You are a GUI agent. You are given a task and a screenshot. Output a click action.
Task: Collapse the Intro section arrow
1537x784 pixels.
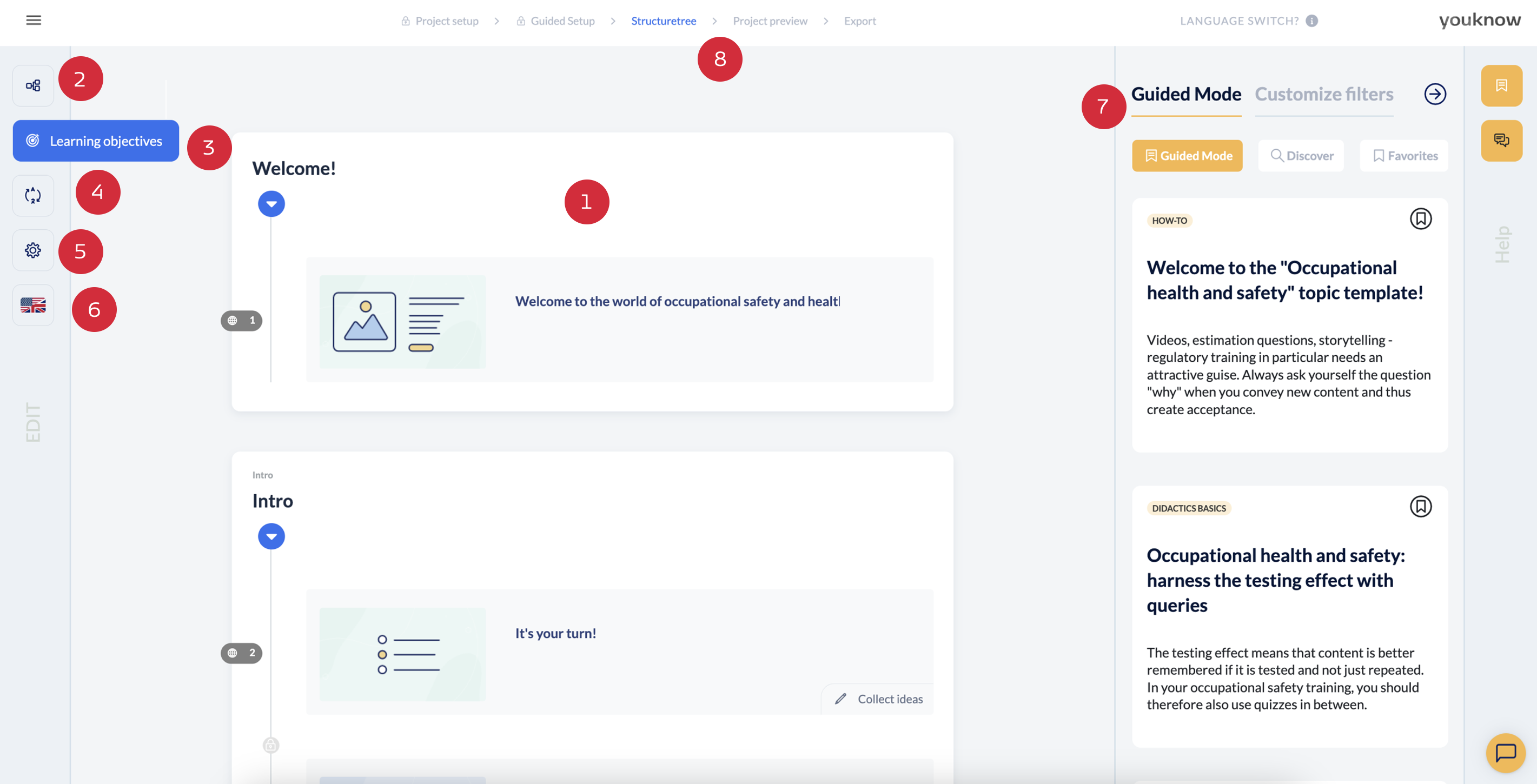pos(271,536)
